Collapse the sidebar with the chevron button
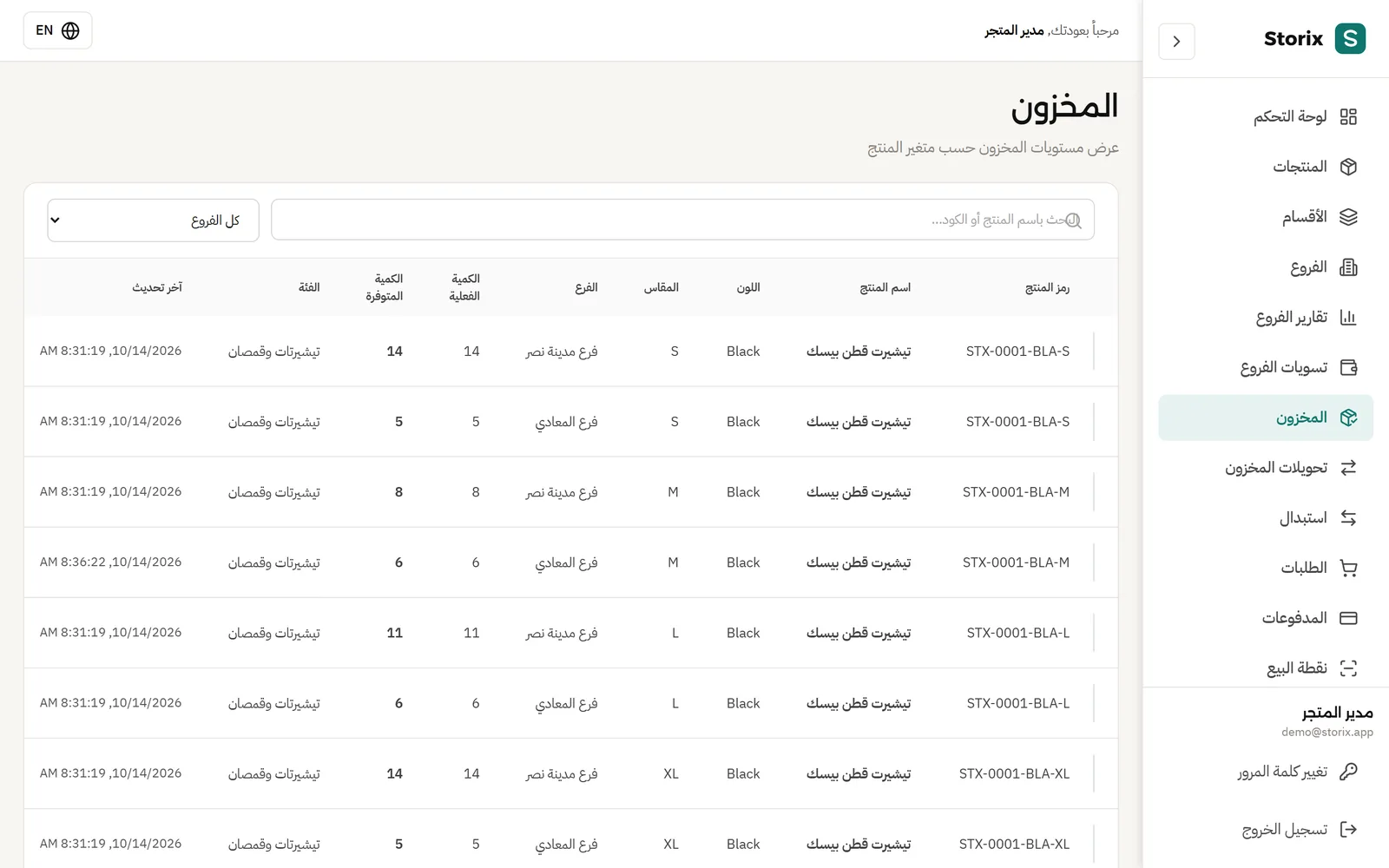The width and height of the screenshot is (1389, 868). coord(1176,42)
